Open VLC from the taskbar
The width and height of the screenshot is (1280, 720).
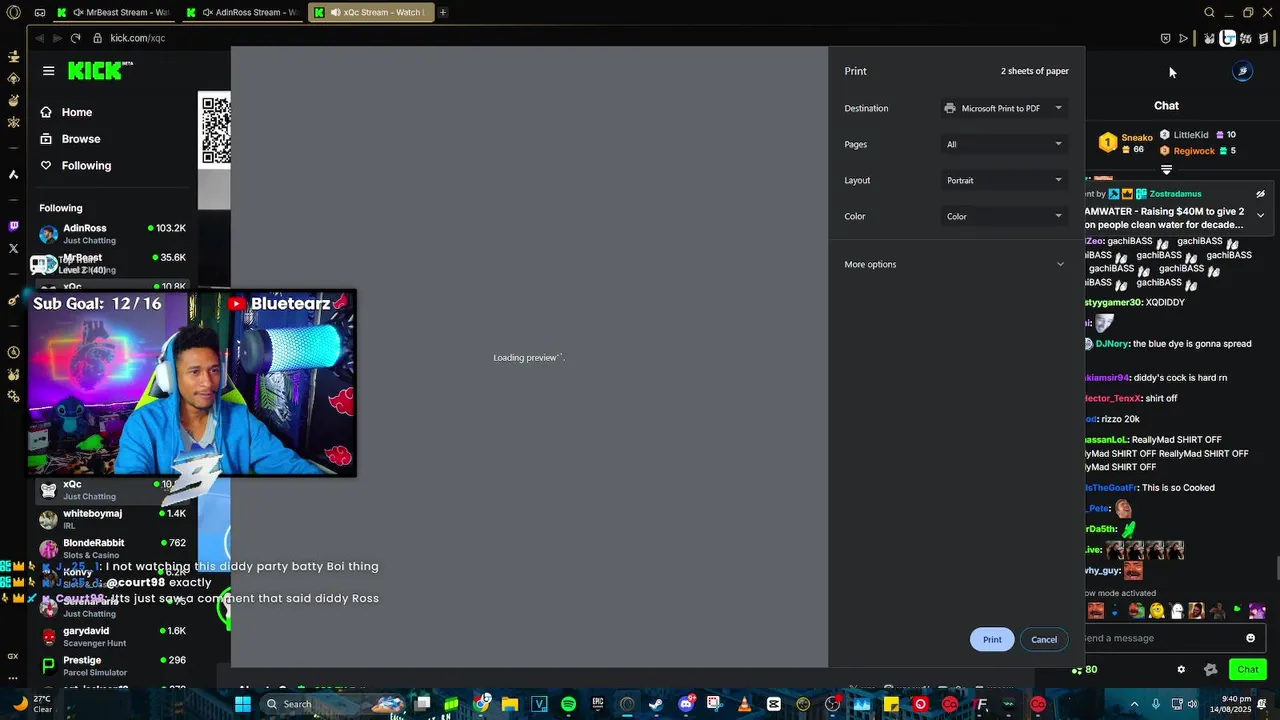744,704
